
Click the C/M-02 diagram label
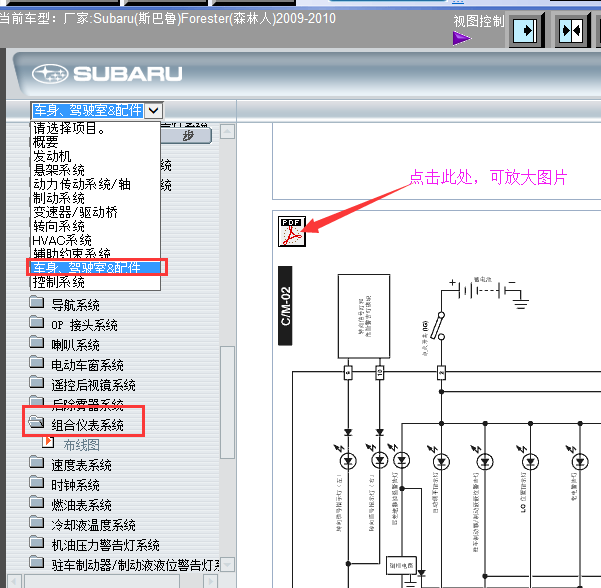point(285,305)
